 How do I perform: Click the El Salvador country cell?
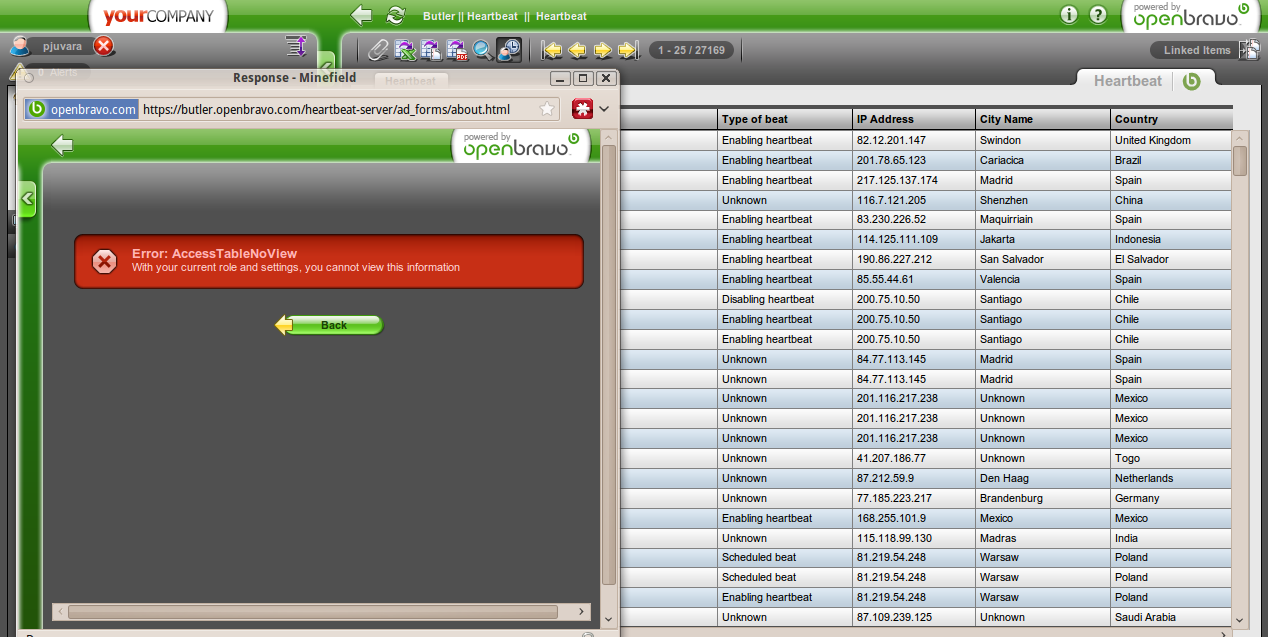pyautogui.click(x=1171, y=259)
